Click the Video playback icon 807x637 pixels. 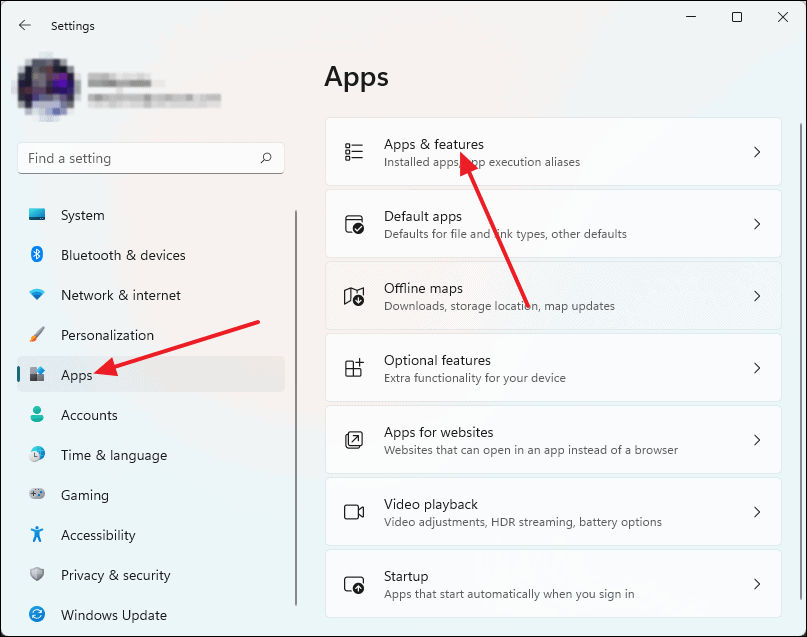click(353, 512)
